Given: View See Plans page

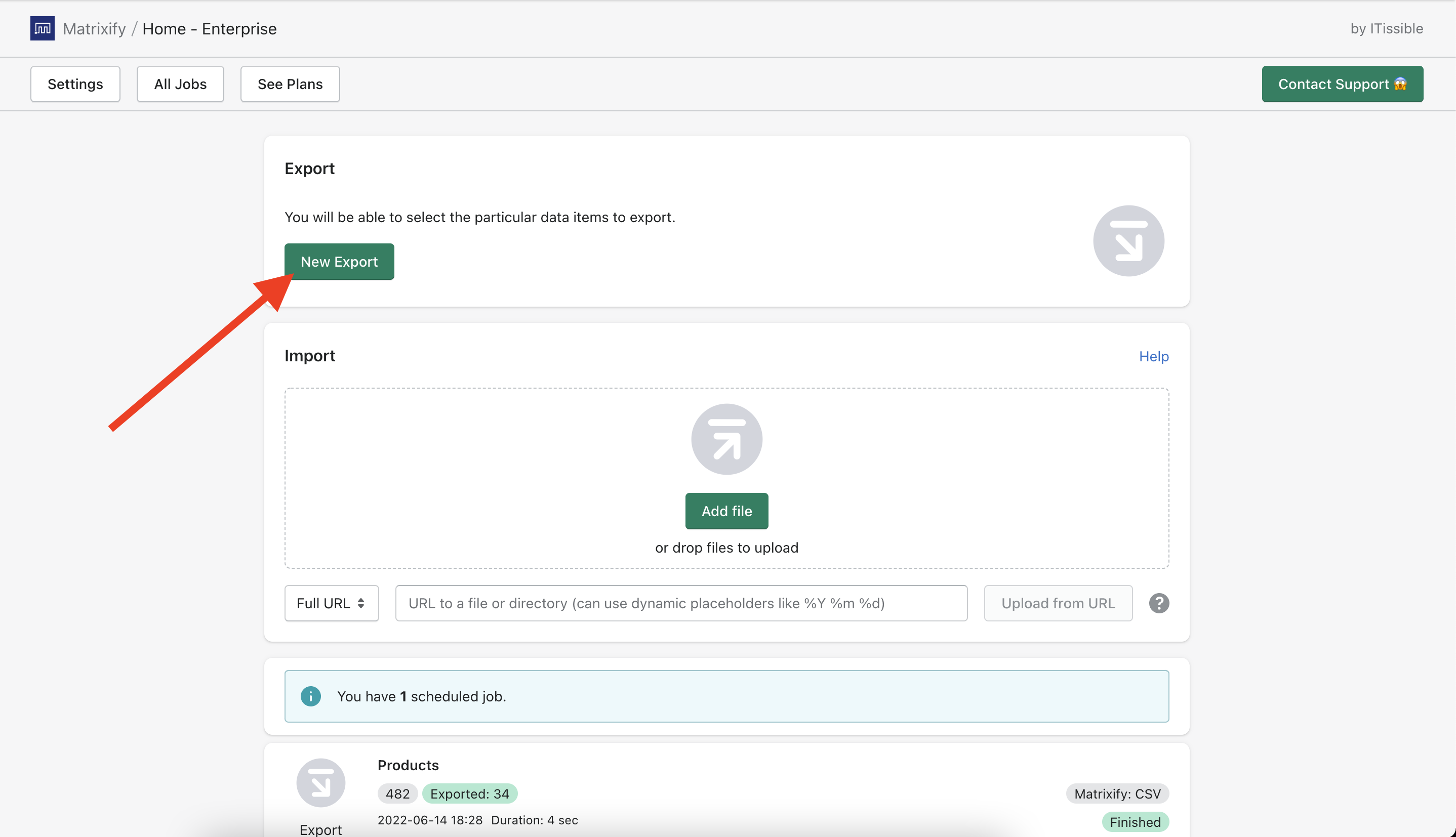Looking at the screenshot, I should pos(290,84).
